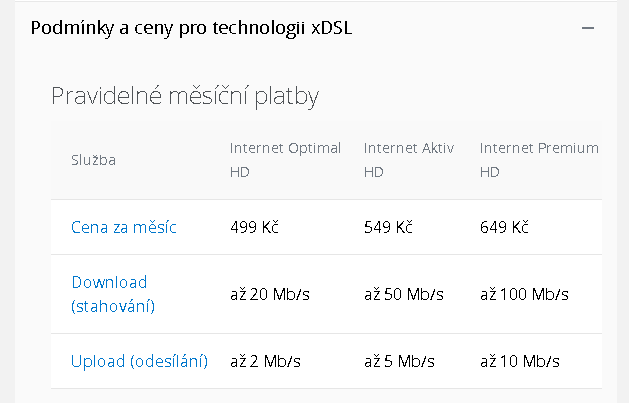629x403 pixels.
Task: Select the 'Internet Optimal HD' column header
Action: click(x=285, y=160)
